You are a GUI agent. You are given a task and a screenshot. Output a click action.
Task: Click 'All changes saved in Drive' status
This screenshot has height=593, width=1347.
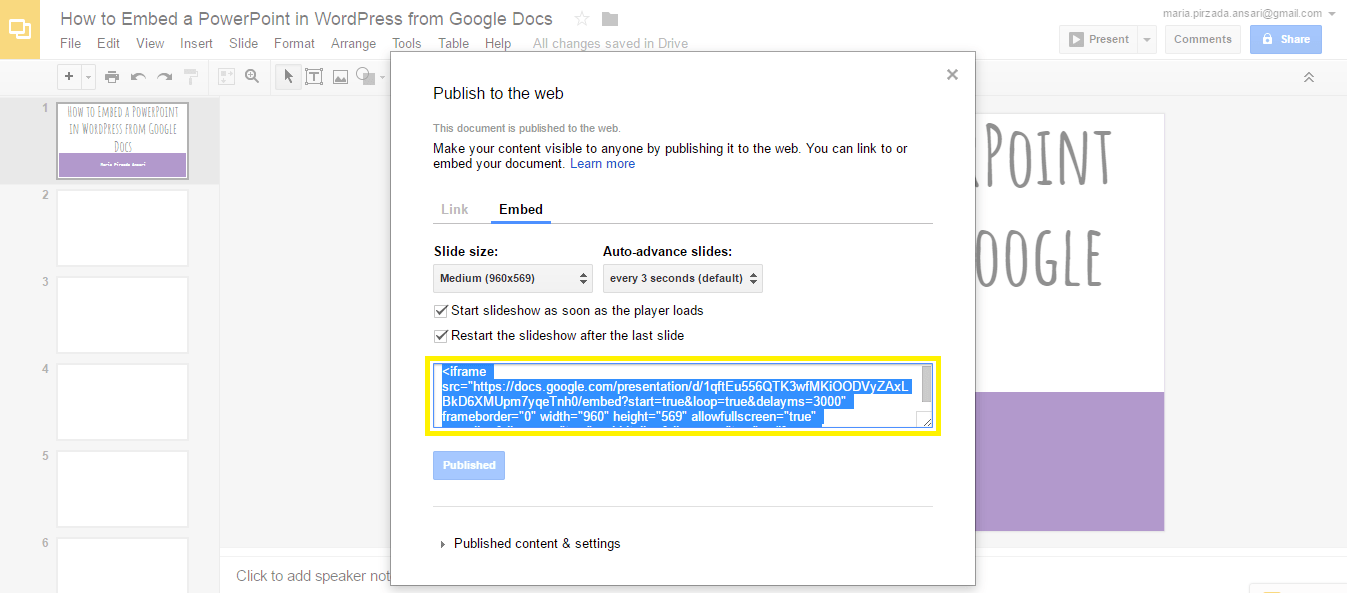pos(610,43)
